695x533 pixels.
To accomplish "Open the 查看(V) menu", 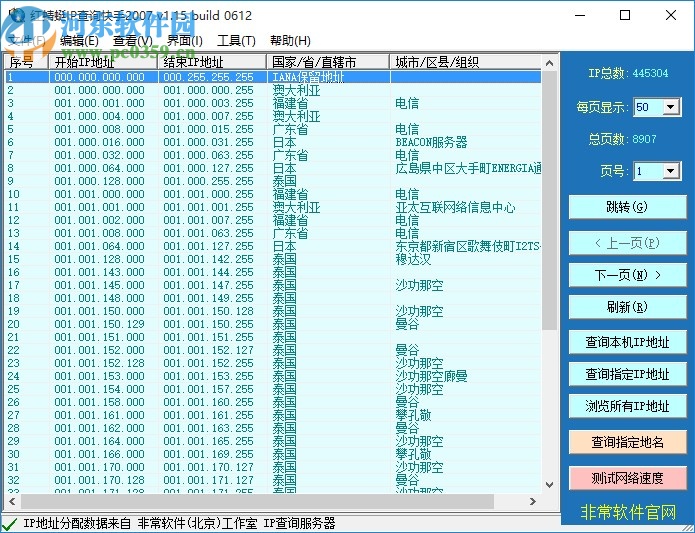I will tap(133, 41).
